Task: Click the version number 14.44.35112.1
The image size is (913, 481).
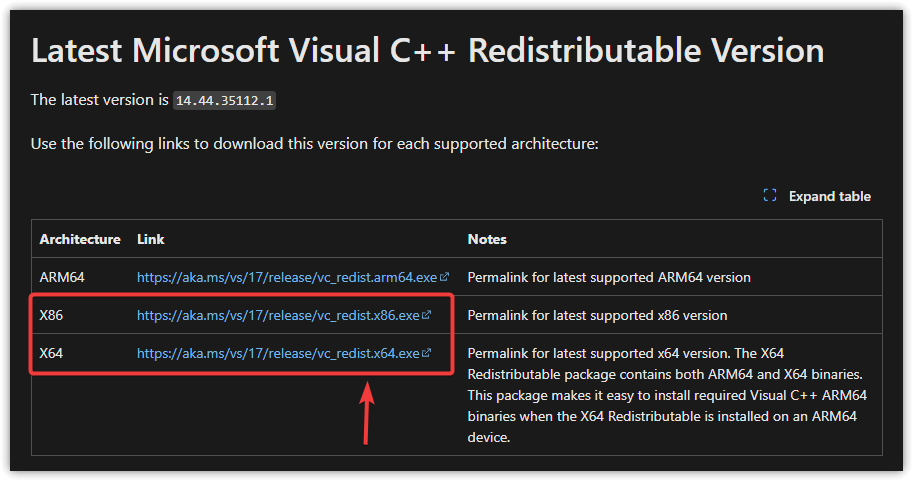Action: click(224, 101)
